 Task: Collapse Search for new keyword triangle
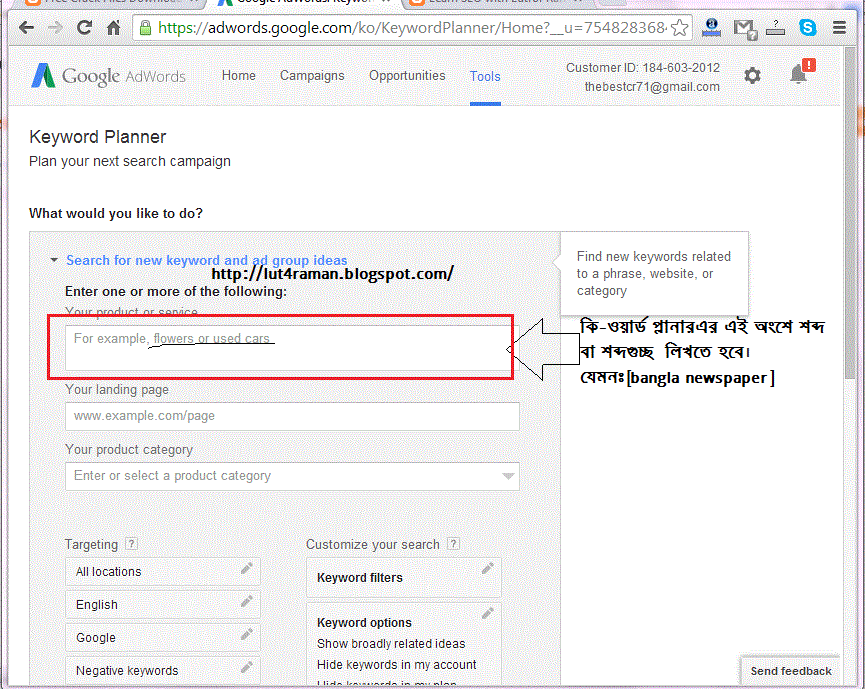(54, 260)
